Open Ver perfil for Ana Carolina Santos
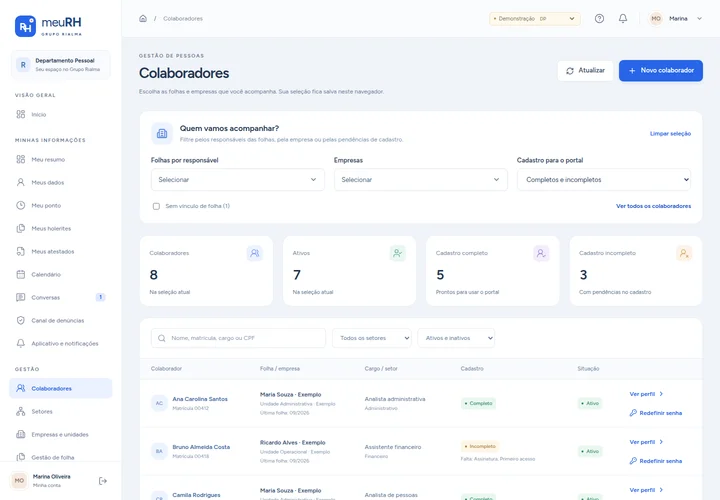 pos(646,394)
